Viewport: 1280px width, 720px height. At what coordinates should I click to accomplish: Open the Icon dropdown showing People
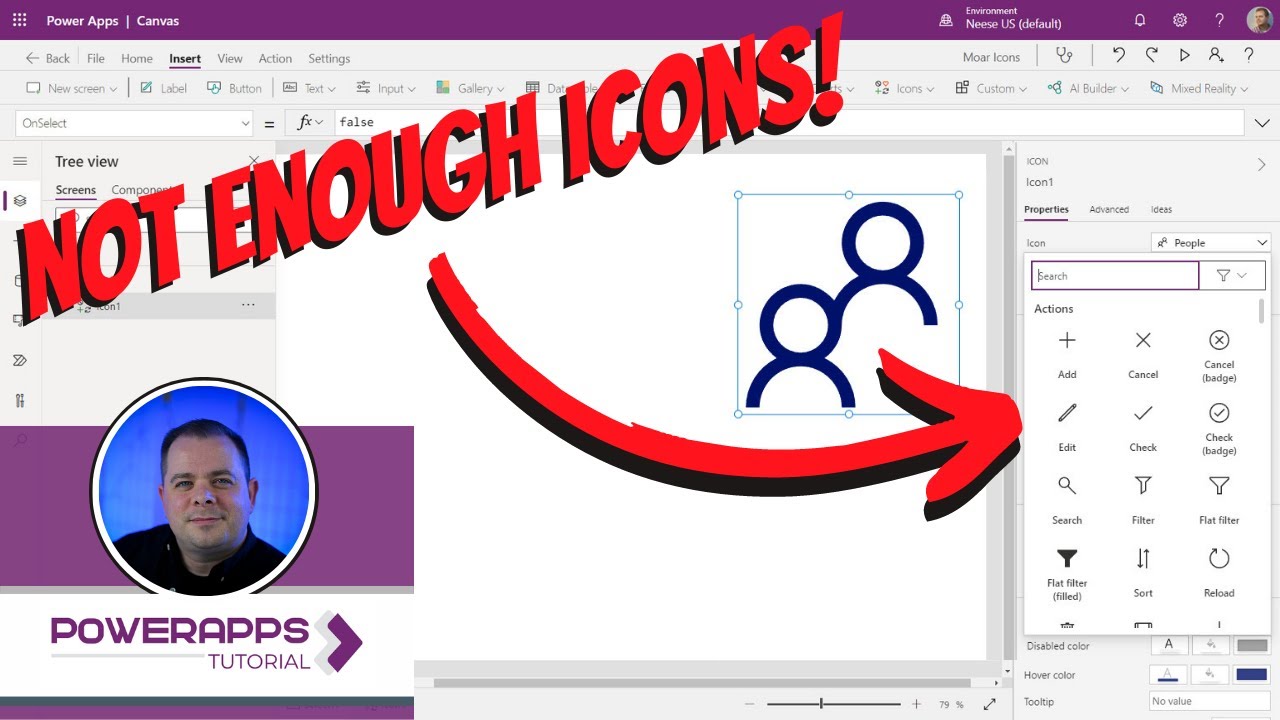(1211, 243)
